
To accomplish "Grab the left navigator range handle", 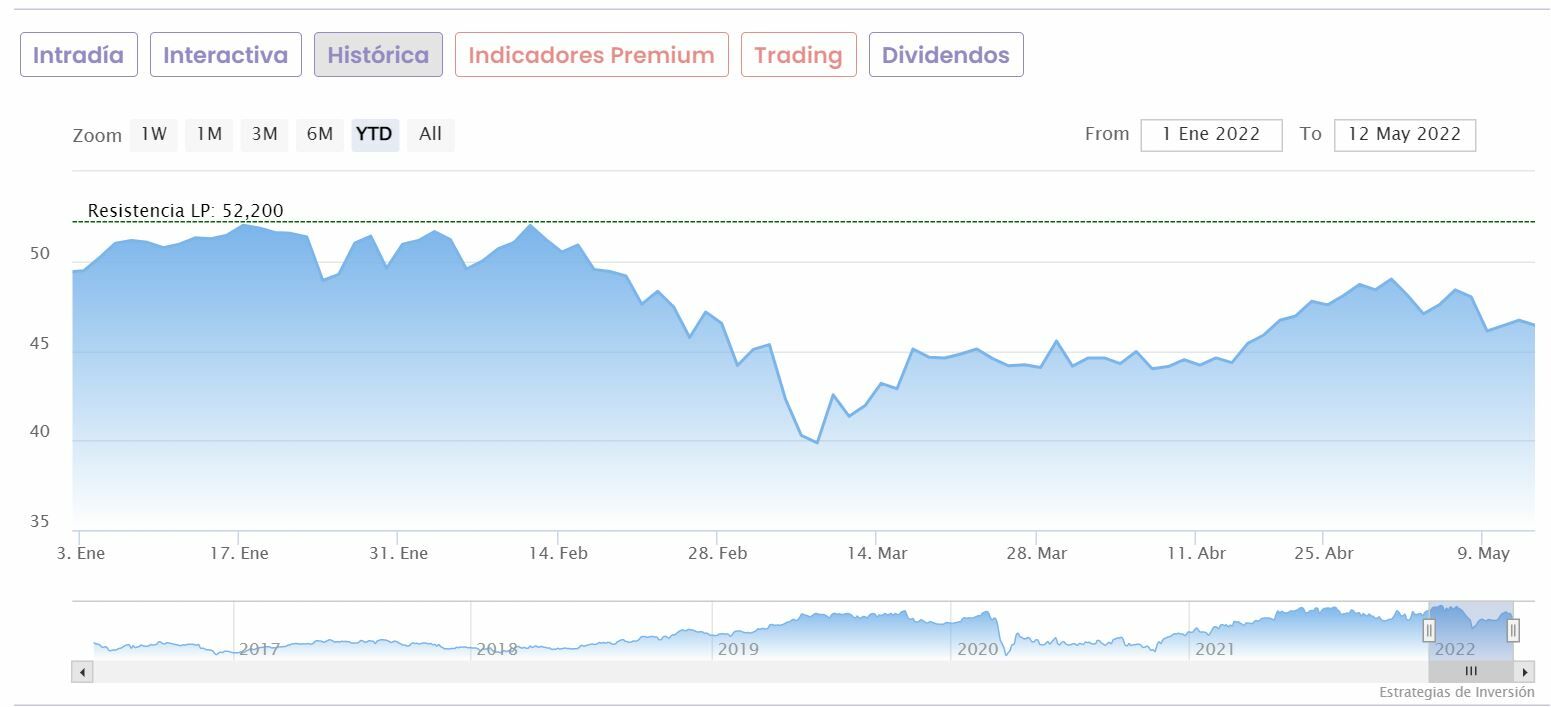I will (1429, 630).
